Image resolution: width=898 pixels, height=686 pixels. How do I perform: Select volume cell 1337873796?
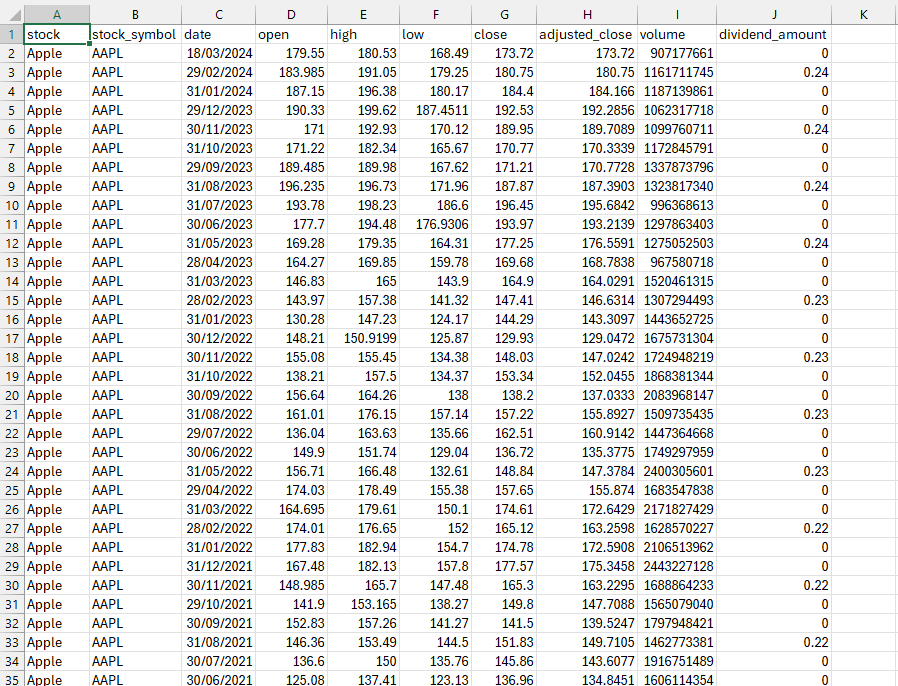tap(677, 167)
